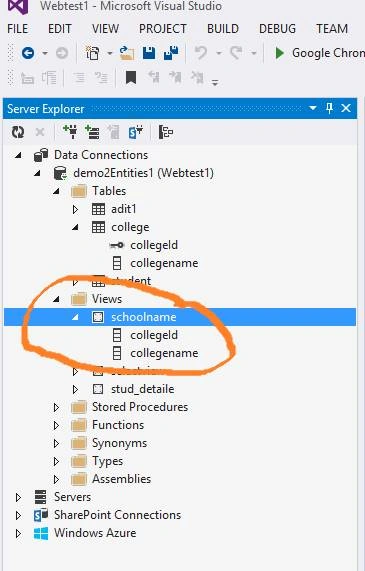Click the Open File toolbar icon
This screenshot has height=571, width=365.
tap(127, 53)
